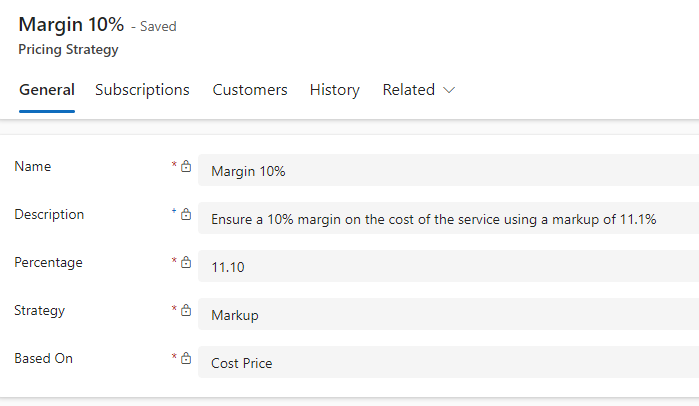Image resolution: width=699 pixels, height=406 pixels.
Task: Click the Description field label
Action: pyautogui.click(x=49, y=215)
